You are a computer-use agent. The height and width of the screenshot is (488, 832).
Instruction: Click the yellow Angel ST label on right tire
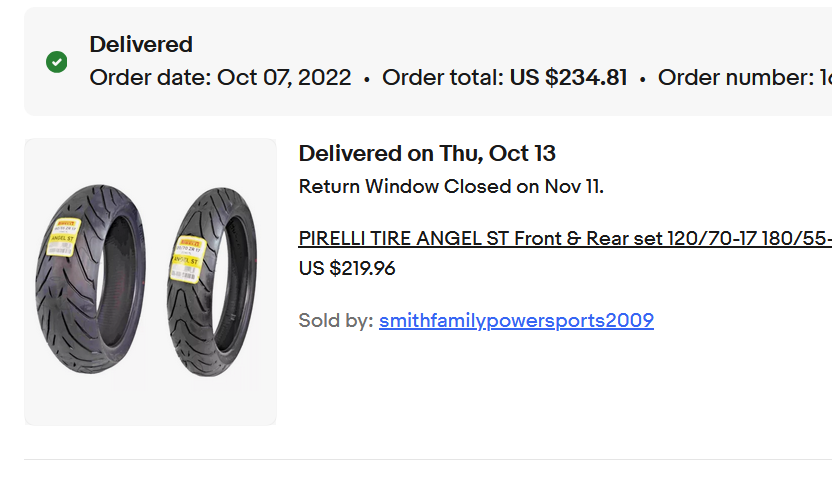click(188, 259)
